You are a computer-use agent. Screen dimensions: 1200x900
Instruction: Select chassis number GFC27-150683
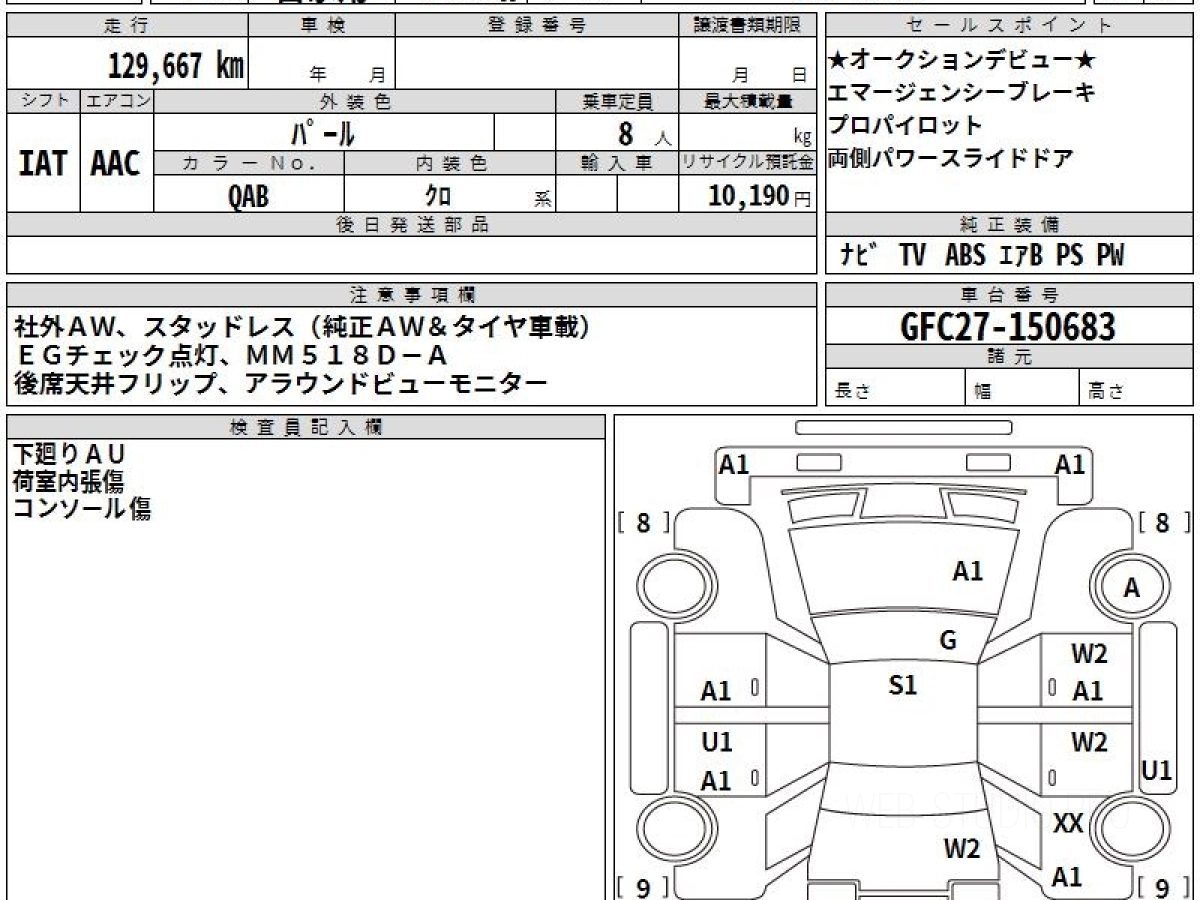tap(1008, 326)
